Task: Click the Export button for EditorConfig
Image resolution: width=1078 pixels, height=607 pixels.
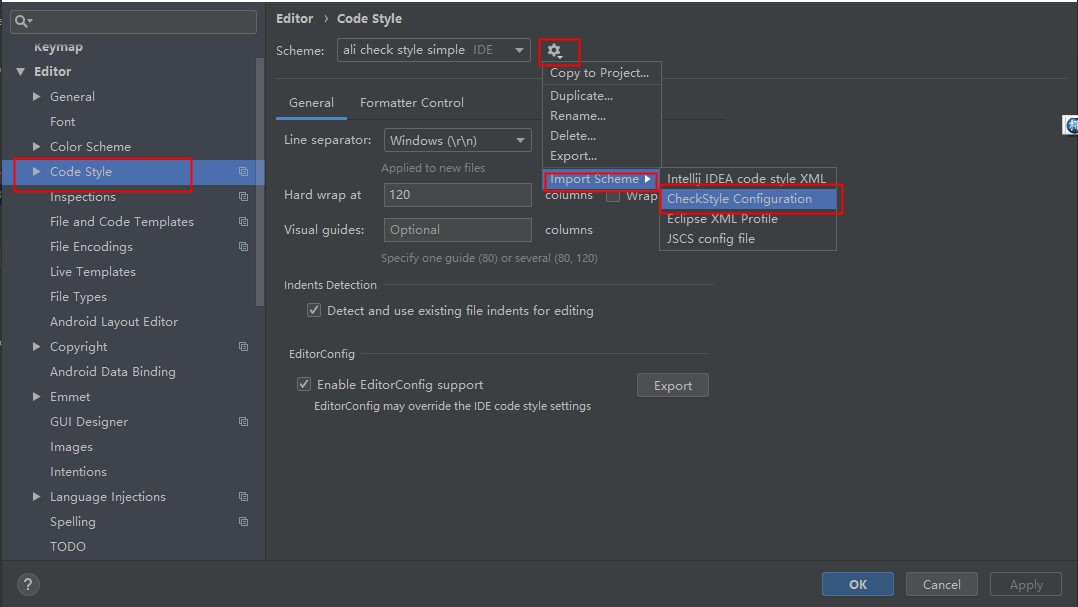Action: [x=672, y=386]
